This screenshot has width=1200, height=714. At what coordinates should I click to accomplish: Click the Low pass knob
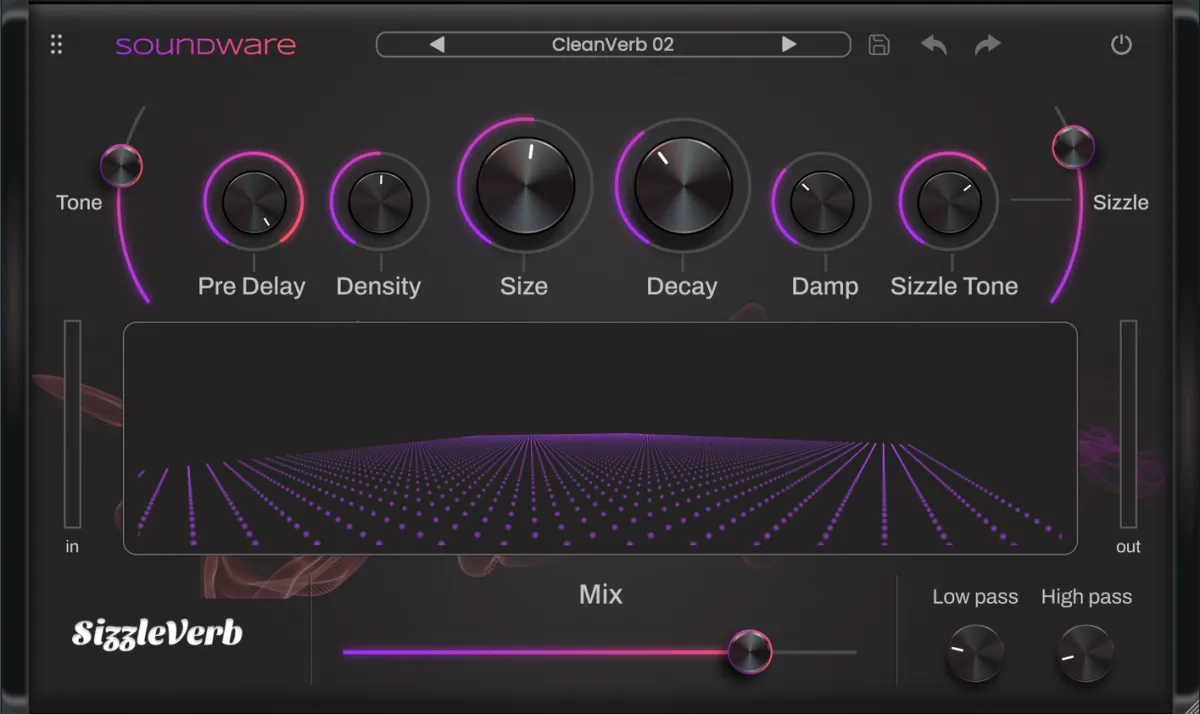coord(975,653)
